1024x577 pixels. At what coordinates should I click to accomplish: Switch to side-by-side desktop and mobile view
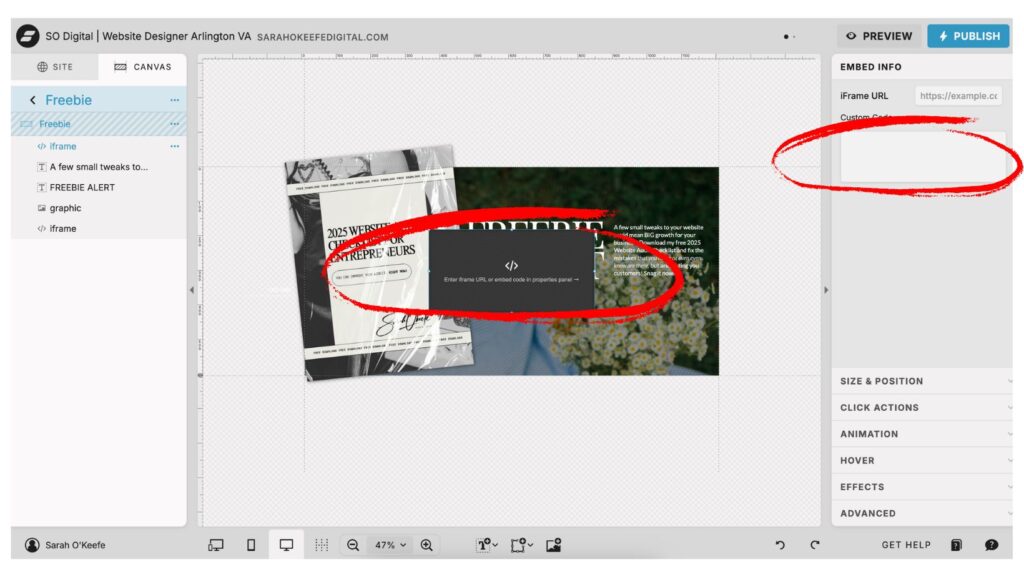(x=216, y=545)
